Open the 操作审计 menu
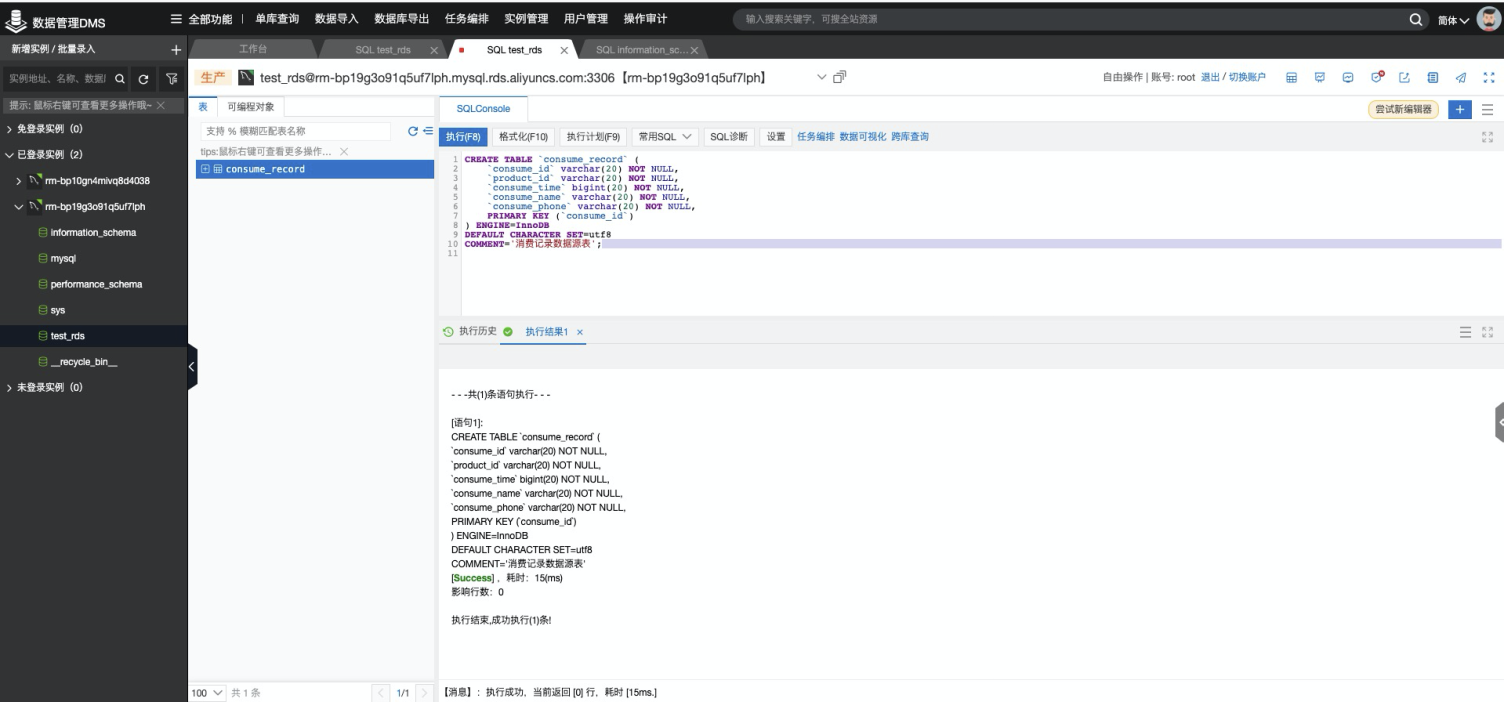1504x702 pixels. (645, 19)
